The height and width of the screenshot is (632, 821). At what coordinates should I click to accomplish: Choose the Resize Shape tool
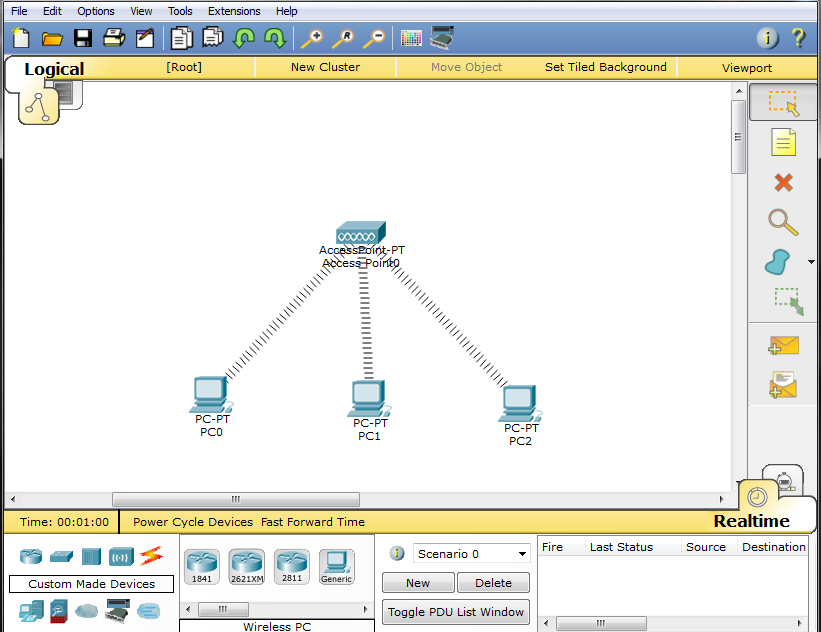pyautogui.click(x=789, y=301)
